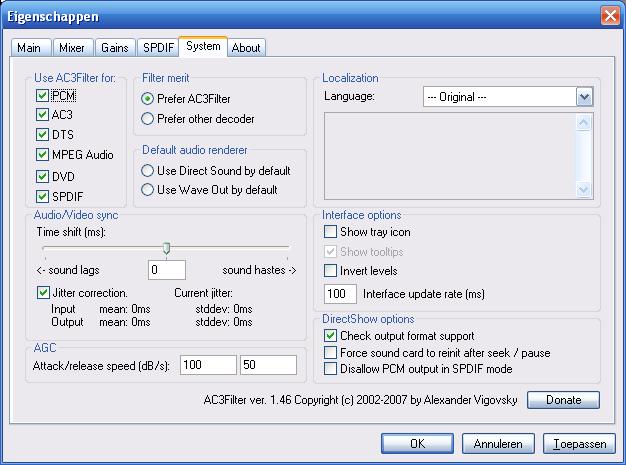Image resolution: width=626 pixels, height=465 pixels.
Task: Enable Show tray icon option
Action: [331, 232]
